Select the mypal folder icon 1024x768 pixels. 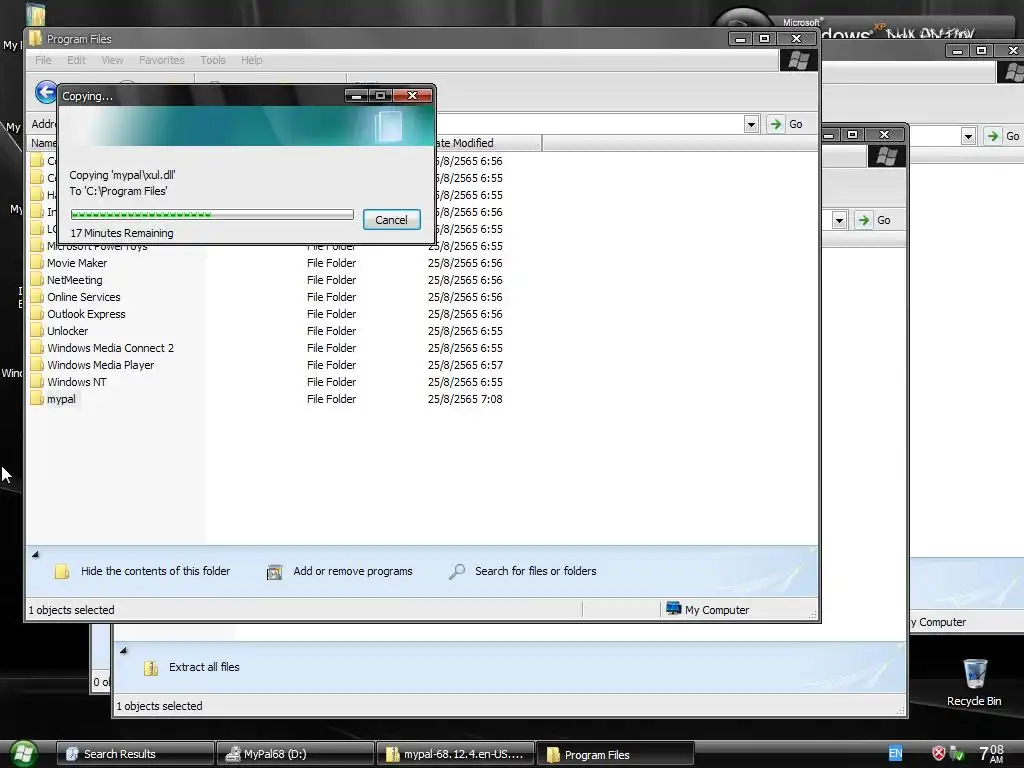pyautogui.click(x=37, y=399)
